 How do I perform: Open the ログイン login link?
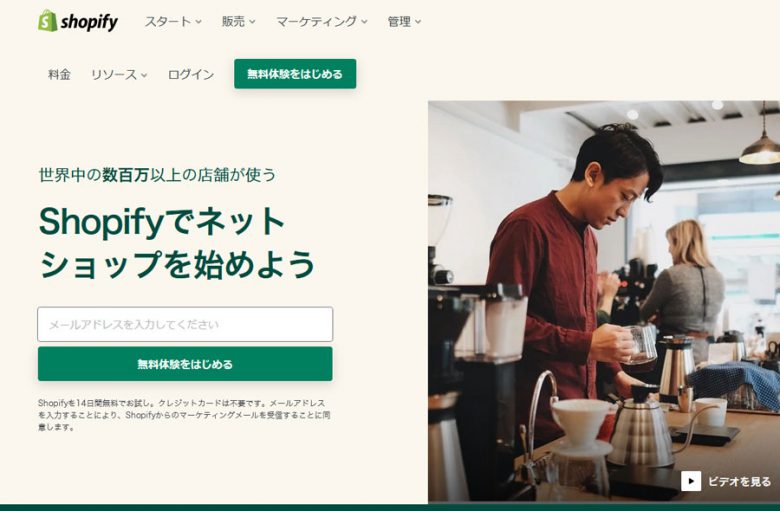[191, 75]
